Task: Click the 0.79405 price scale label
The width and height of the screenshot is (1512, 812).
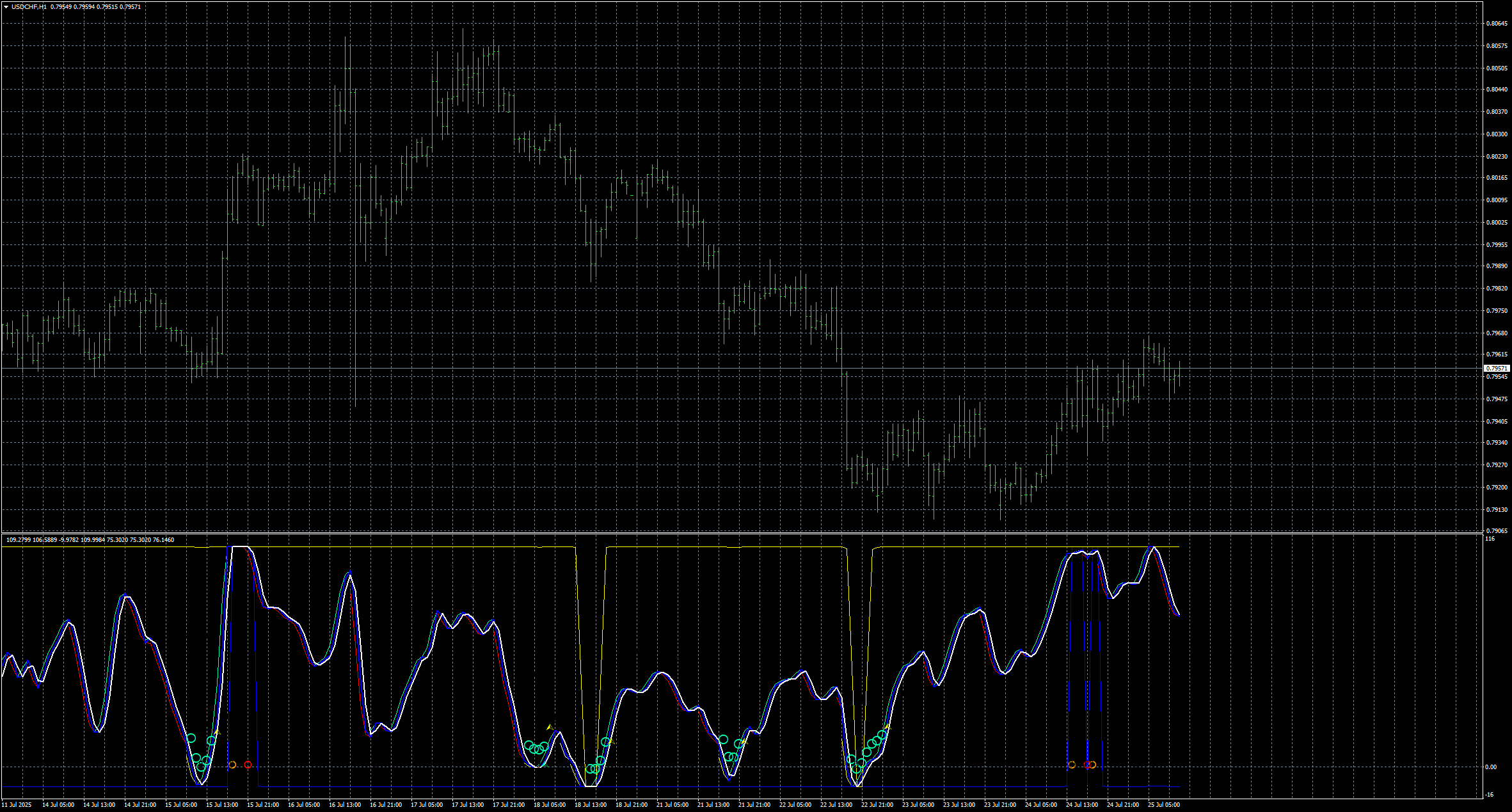Action: point(1497,421)
